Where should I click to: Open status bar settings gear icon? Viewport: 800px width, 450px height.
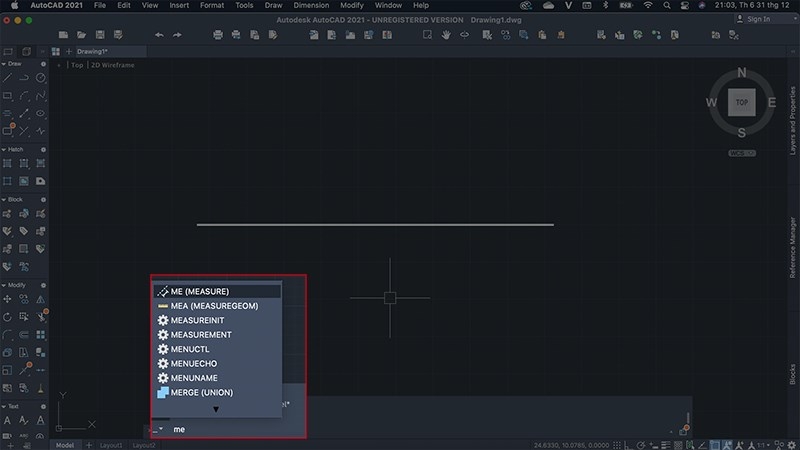pyautogui.click(x=791, y=445)
